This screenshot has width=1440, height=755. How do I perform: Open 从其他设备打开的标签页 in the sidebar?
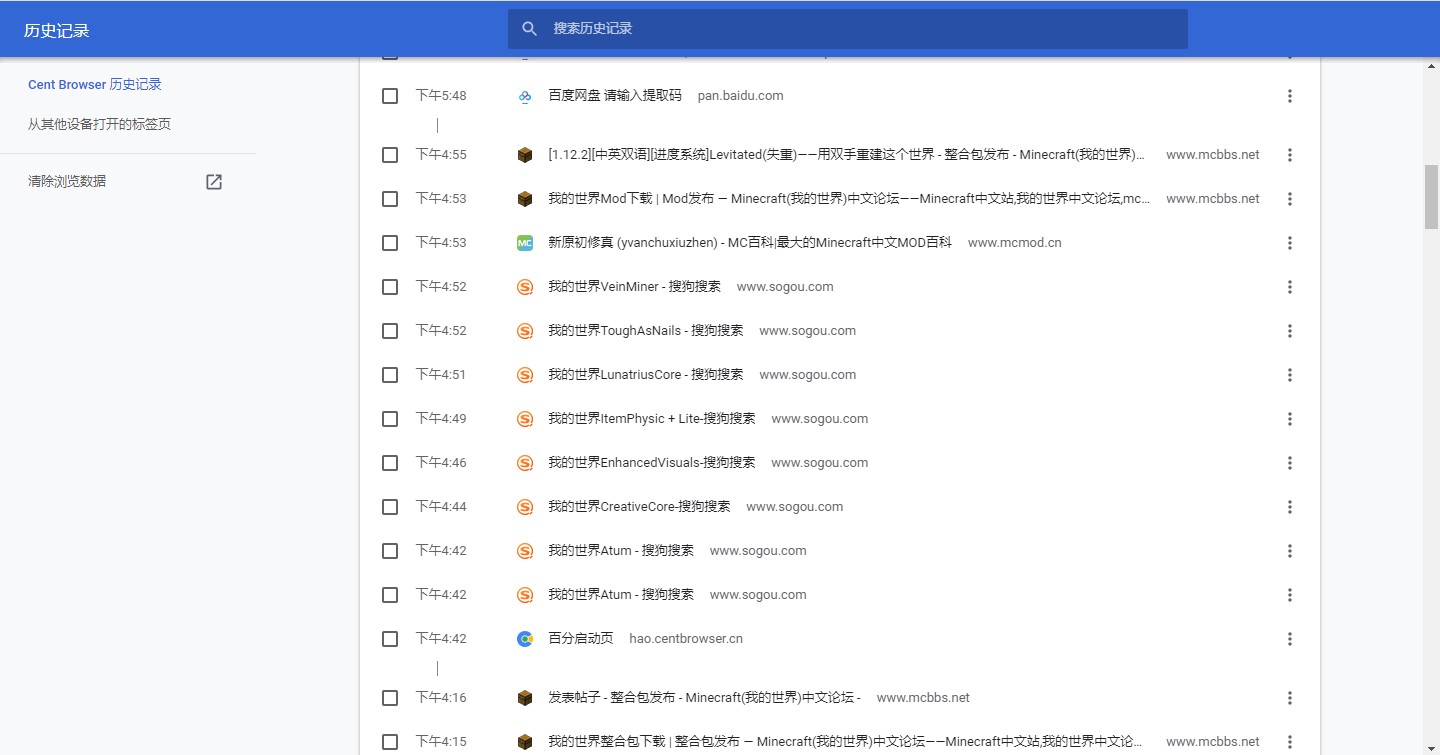[x=99, y=125]
